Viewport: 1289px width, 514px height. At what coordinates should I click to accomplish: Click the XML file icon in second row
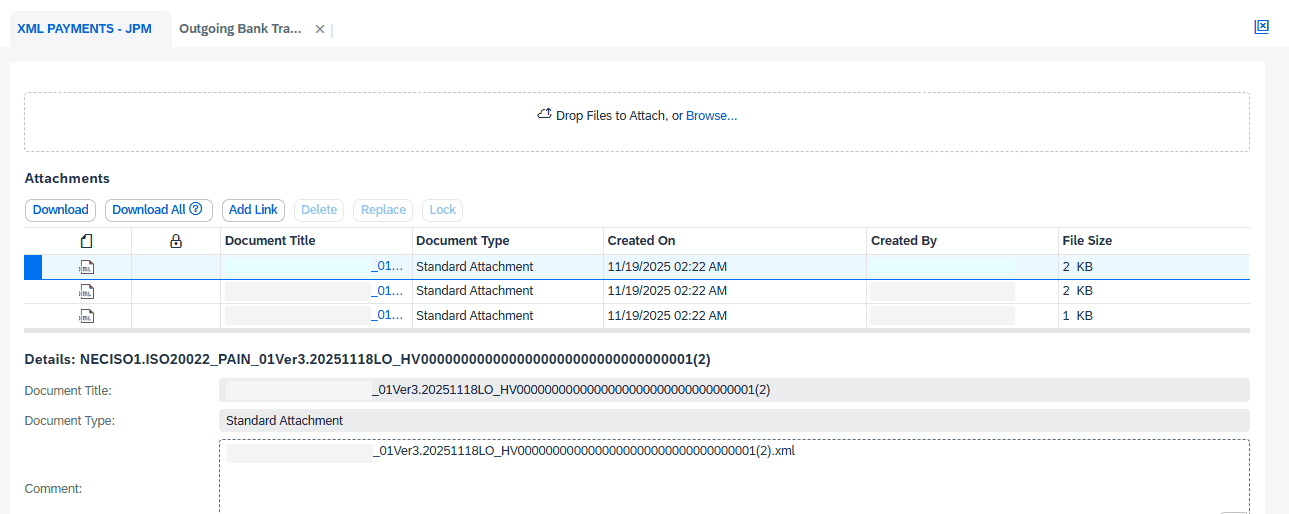coord(87,291)
